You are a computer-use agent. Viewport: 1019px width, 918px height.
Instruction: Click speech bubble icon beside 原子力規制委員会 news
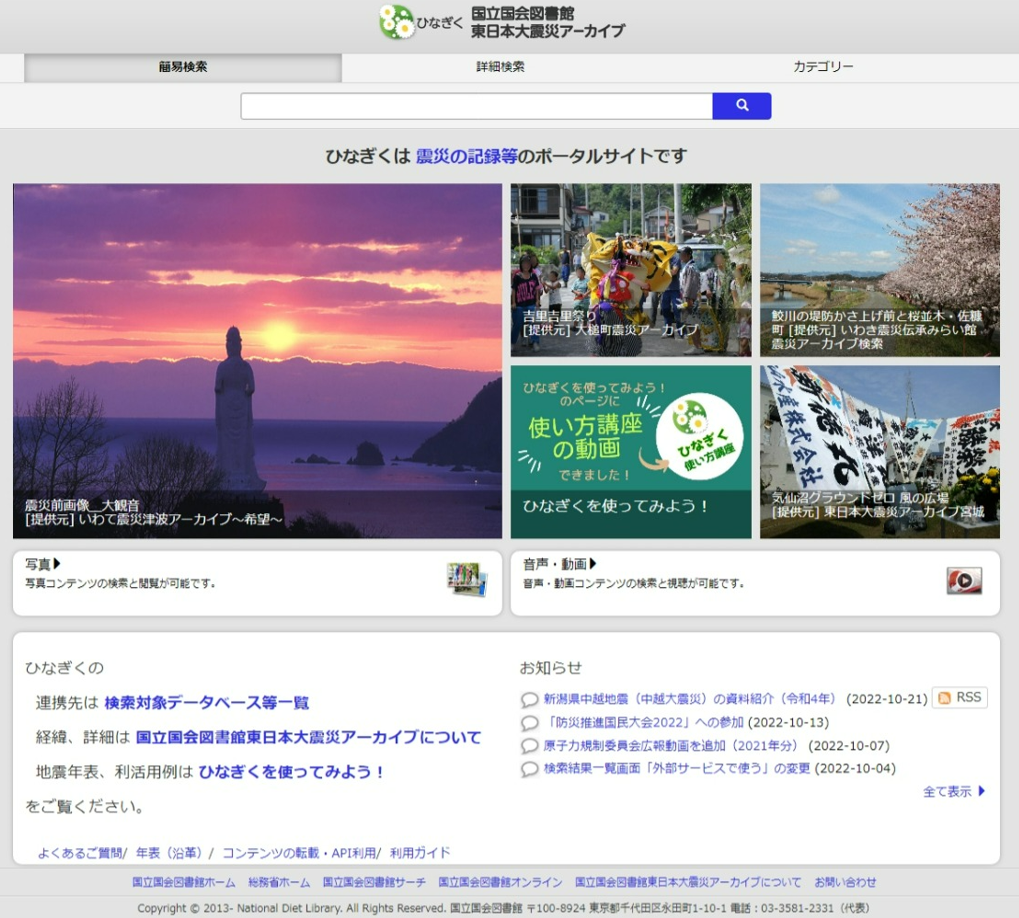[x=530, y=746]
